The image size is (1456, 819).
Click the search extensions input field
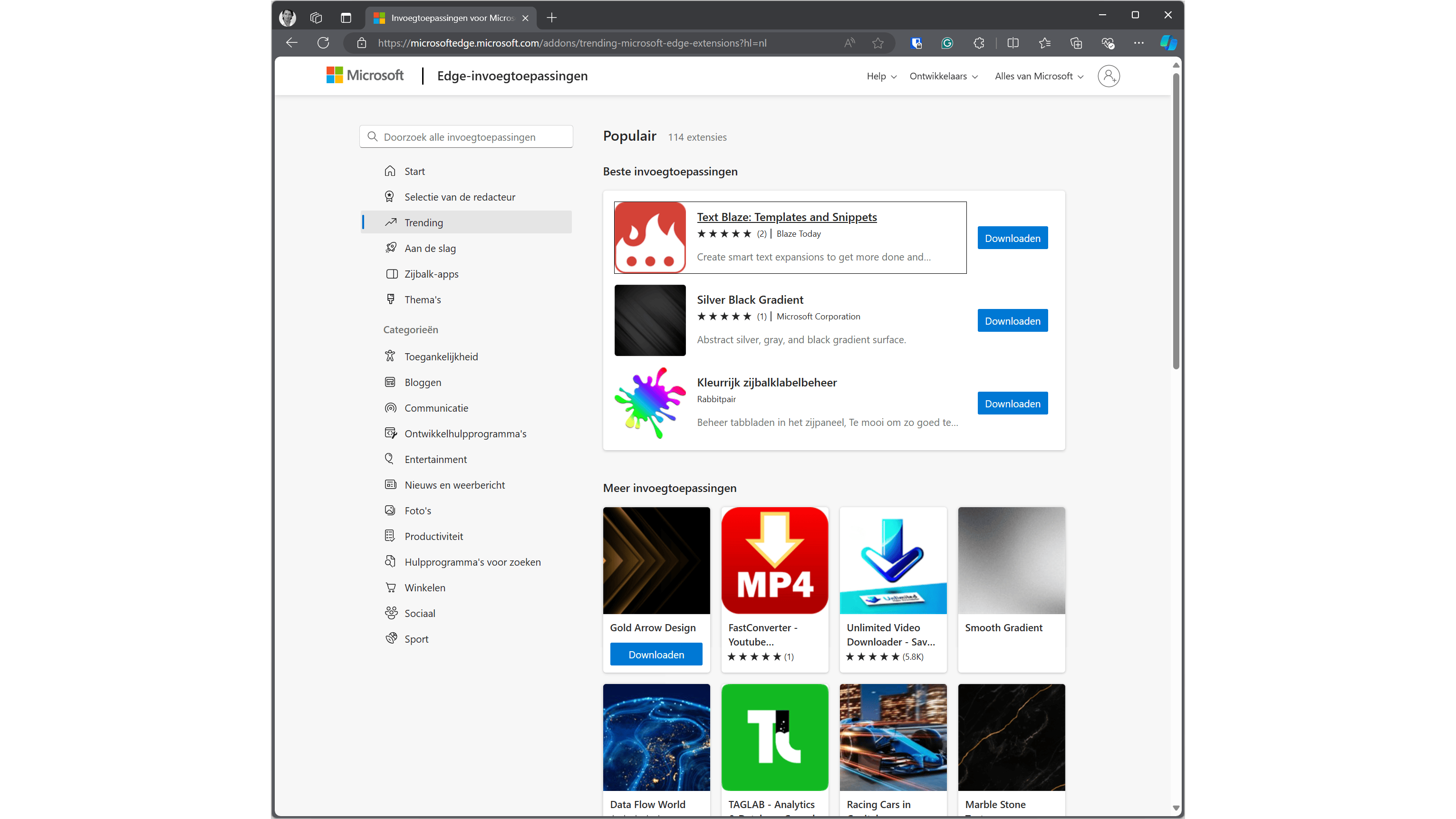click(466, 136)
